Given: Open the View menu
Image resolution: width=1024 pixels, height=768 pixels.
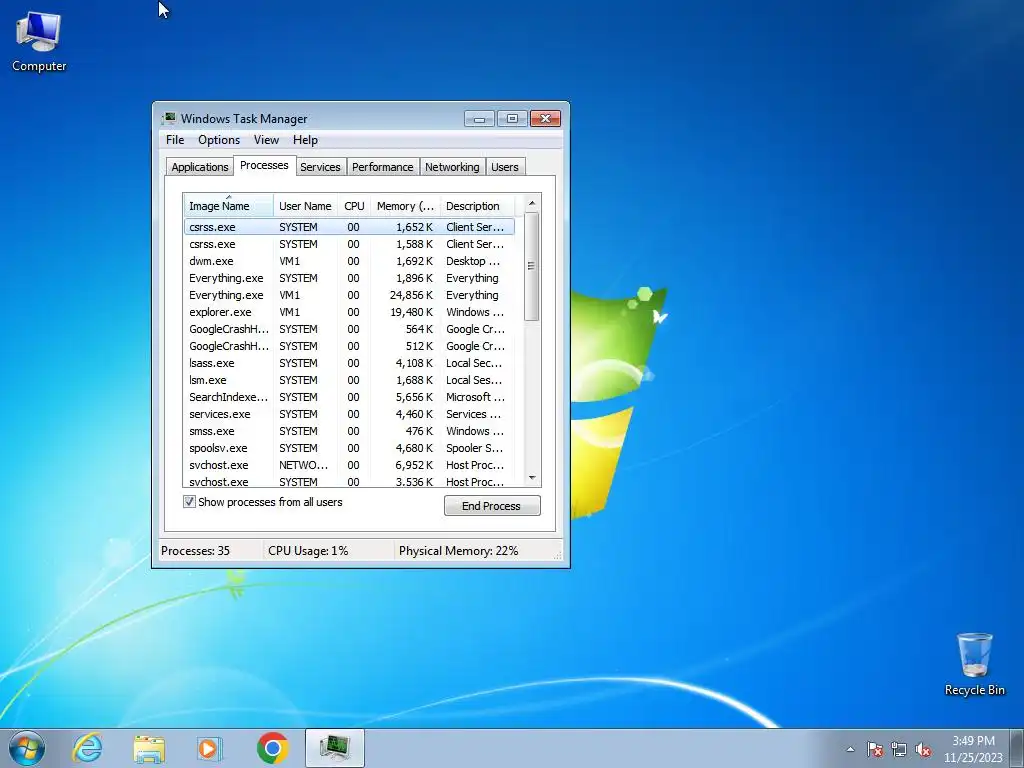Looking at the screenshot, I should click(266, 140).
